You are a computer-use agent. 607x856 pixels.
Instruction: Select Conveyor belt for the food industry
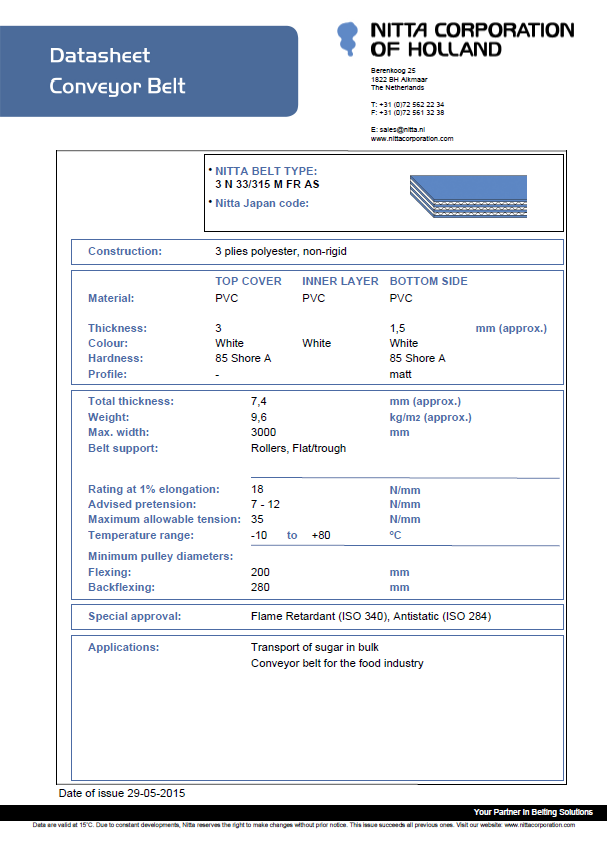point(337,663)
